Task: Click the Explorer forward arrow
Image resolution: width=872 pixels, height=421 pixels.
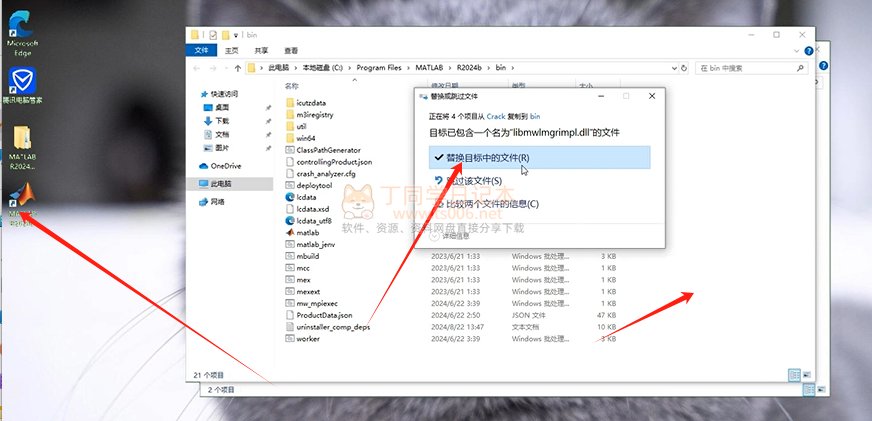Action: point(213,68)
